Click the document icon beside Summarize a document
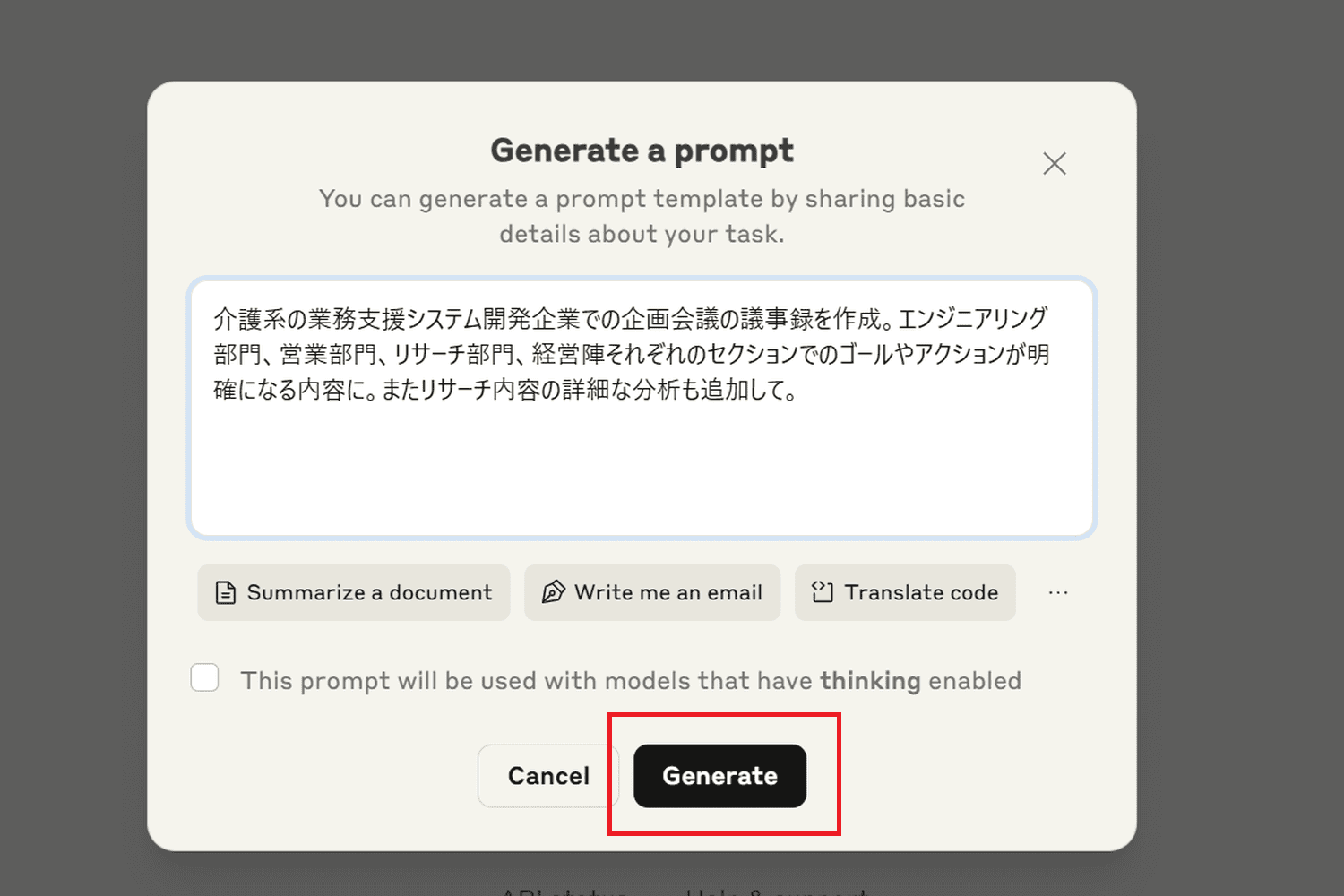 (x=226, y=593)
